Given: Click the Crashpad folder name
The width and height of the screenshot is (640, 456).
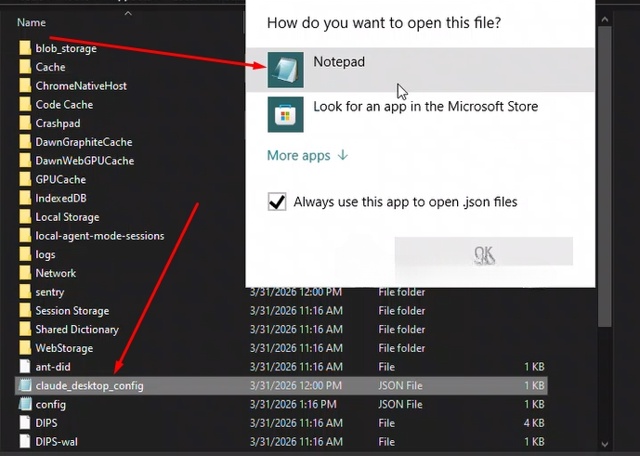Looking at the screenshot, I should (58, 124).
